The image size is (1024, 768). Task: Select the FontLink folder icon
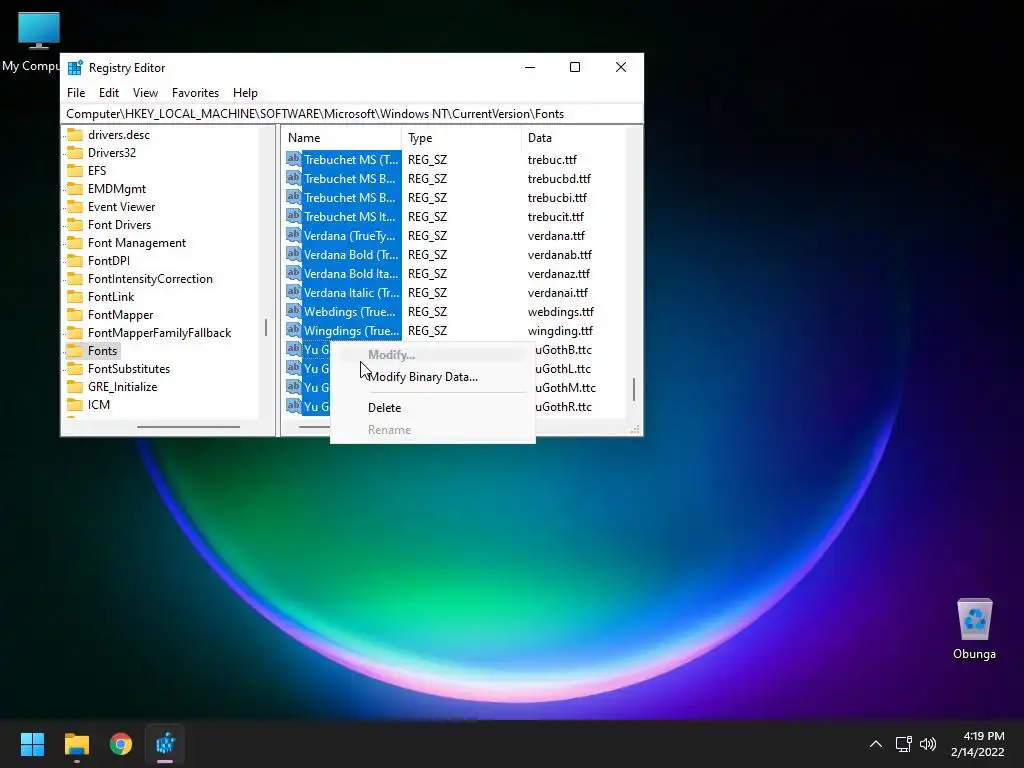(x=76, y=296)
